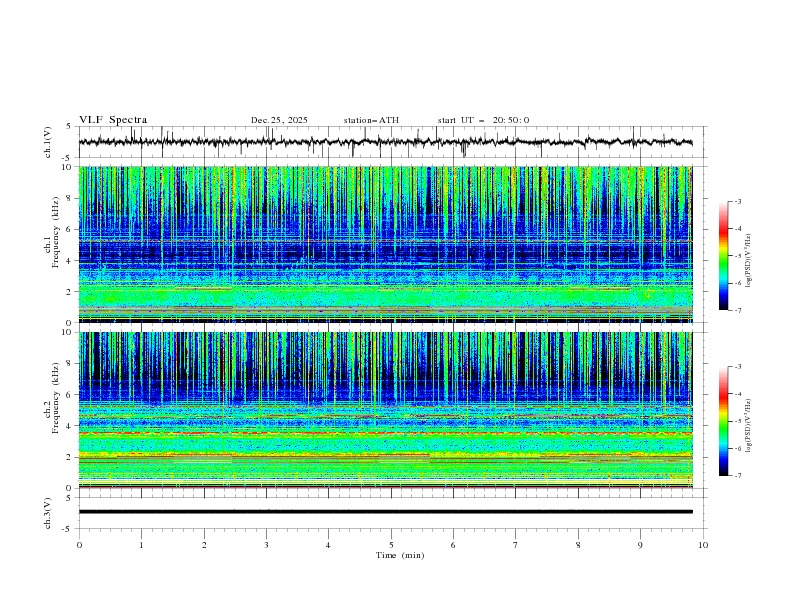Click the ch.1(V) axis "5" tick label
The height and width of the screenshot is (612, 792).
(x=69, y=127)
